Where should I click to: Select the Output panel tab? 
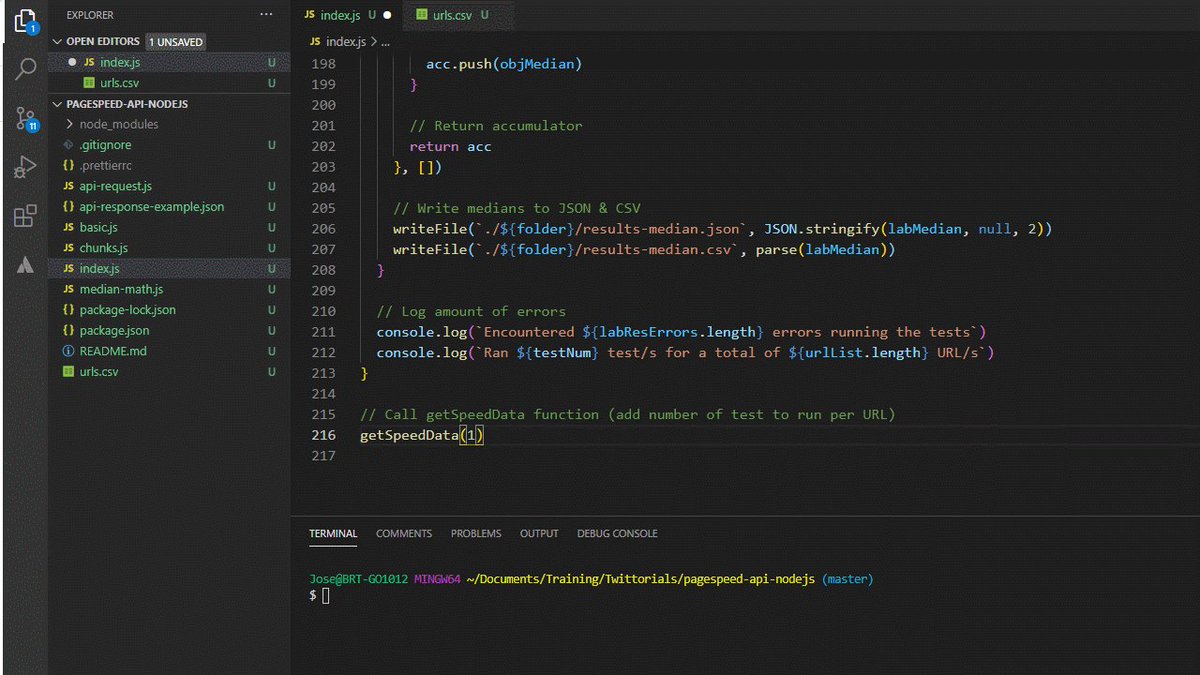(x=539, y=534)
